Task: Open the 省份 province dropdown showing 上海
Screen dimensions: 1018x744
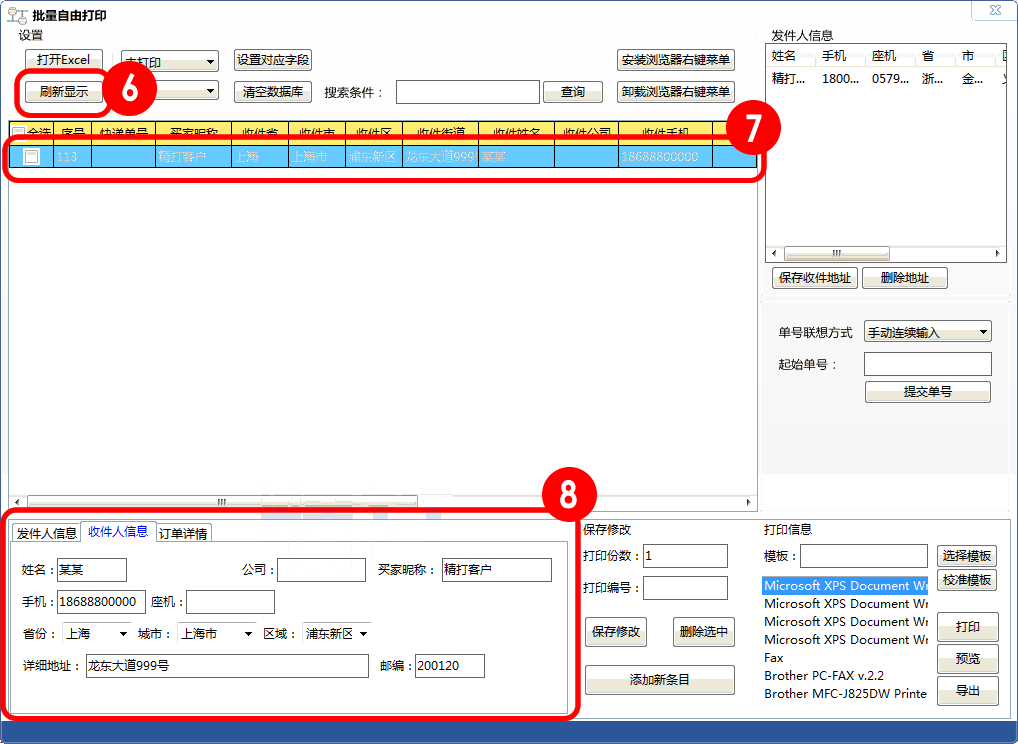Action: [96, 633]
